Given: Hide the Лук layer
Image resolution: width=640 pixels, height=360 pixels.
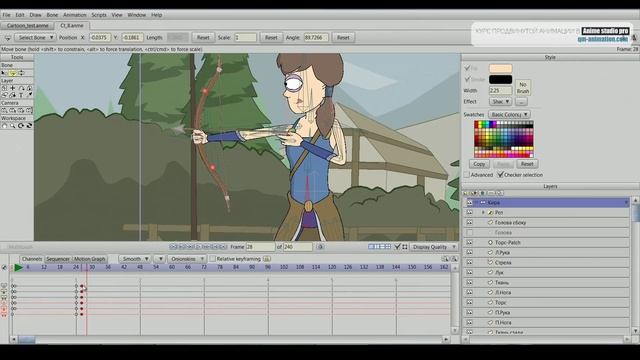Looking at the screenshot, I should pyautogui.click(x=469, y=272).
